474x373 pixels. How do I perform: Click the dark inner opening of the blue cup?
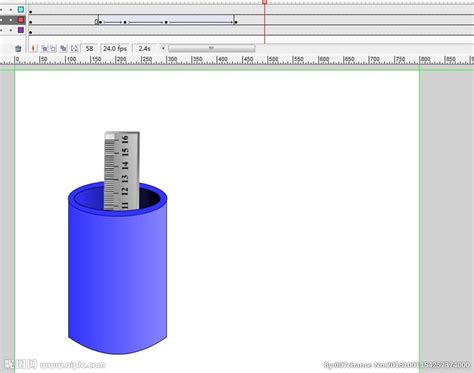(150, 198)
